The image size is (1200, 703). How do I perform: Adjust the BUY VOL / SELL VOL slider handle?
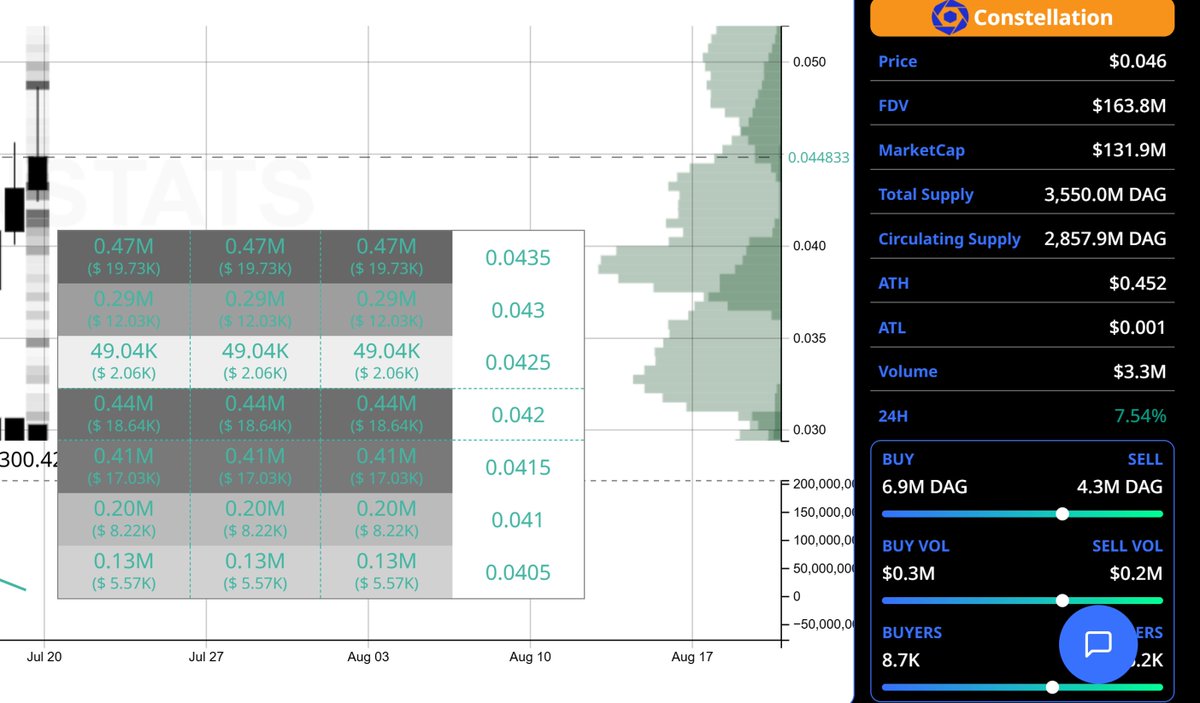pos(1062,601)
